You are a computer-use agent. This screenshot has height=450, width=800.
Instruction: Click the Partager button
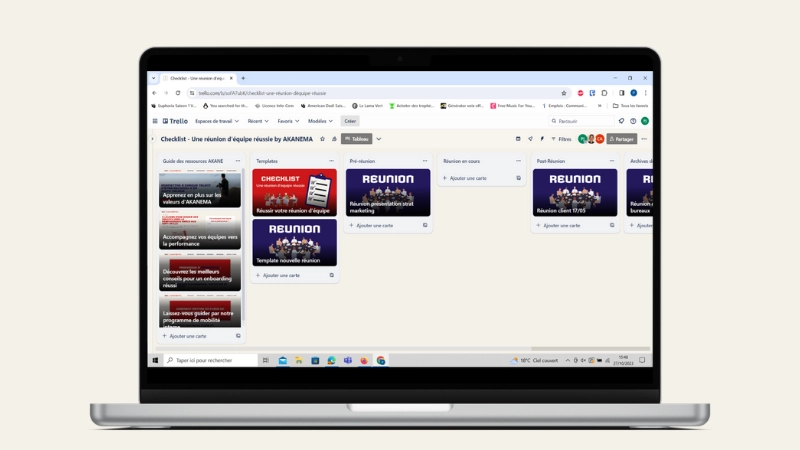[622, 139]
